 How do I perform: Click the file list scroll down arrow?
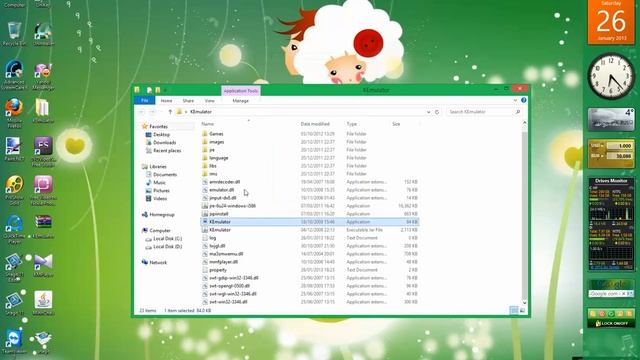(524, 302)
